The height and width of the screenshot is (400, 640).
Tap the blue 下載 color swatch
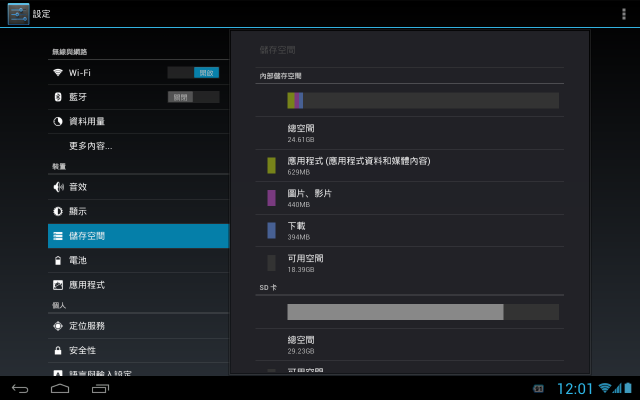click(x=271, y=230)
